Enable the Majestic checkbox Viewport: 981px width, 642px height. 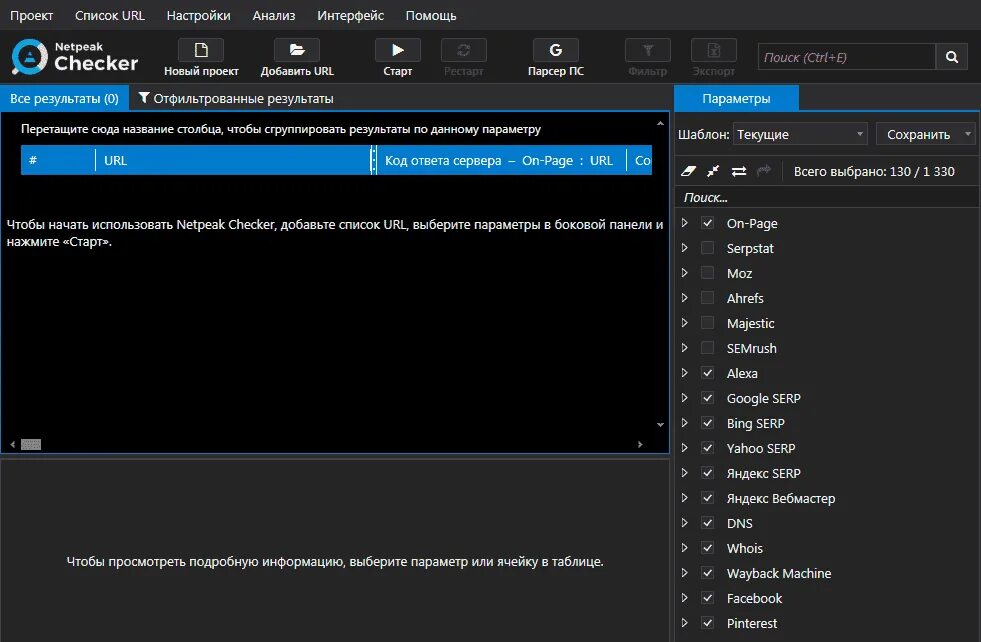pos(708,323)
